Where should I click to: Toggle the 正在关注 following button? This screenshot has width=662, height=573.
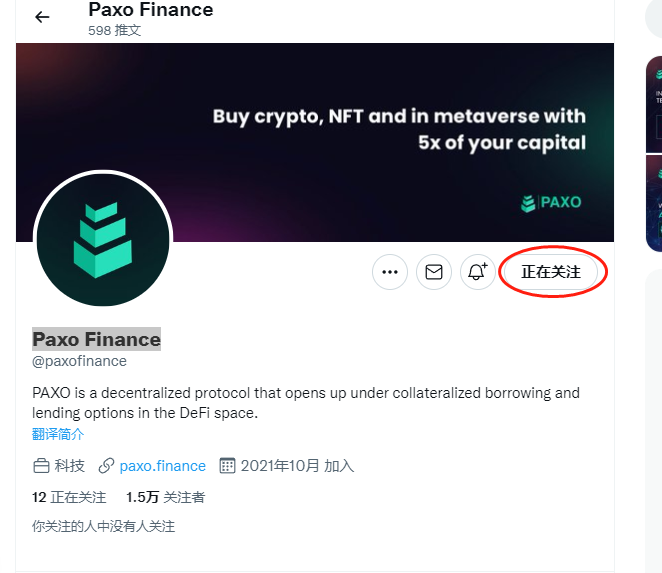coord(552,272)
